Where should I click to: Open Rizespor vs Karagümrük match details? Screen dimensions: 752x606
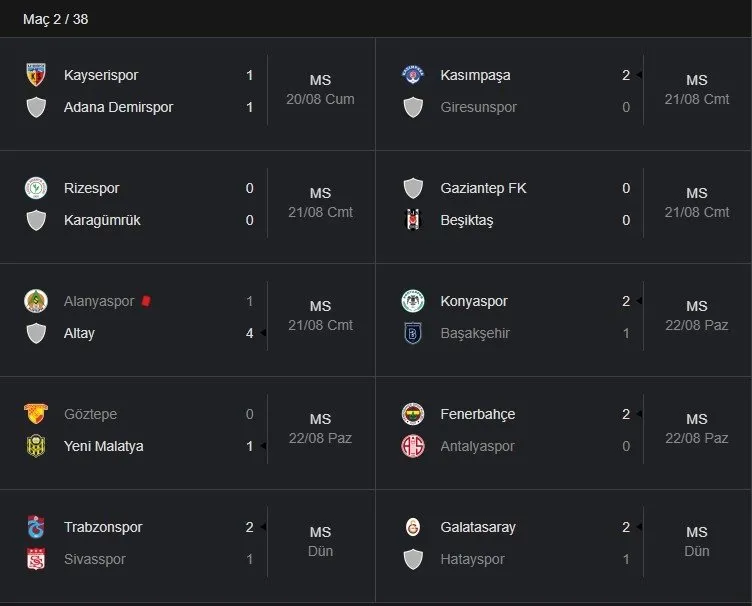(320, 203)
